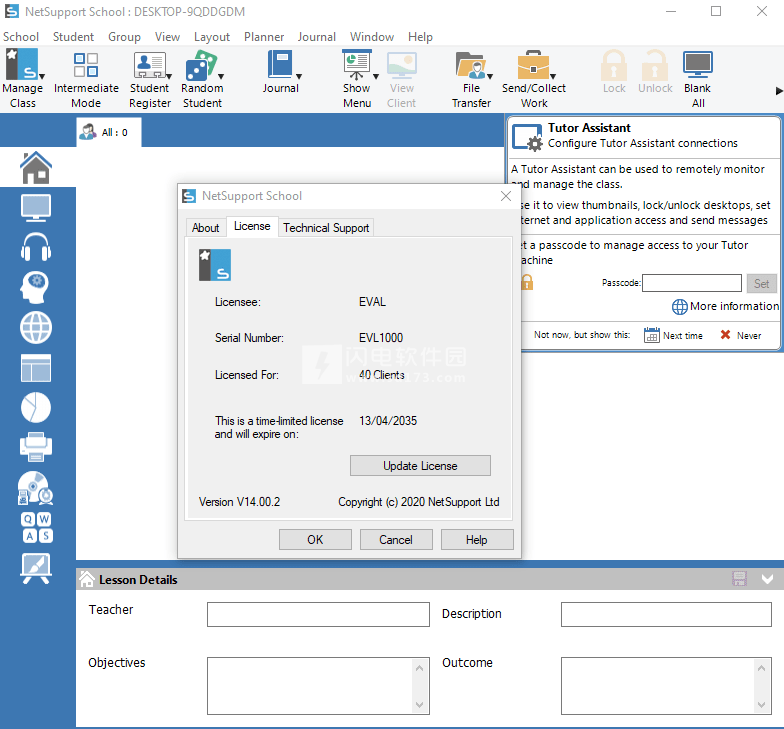Open the Planner menu
The image size is (784, 729).
(264, 37)
